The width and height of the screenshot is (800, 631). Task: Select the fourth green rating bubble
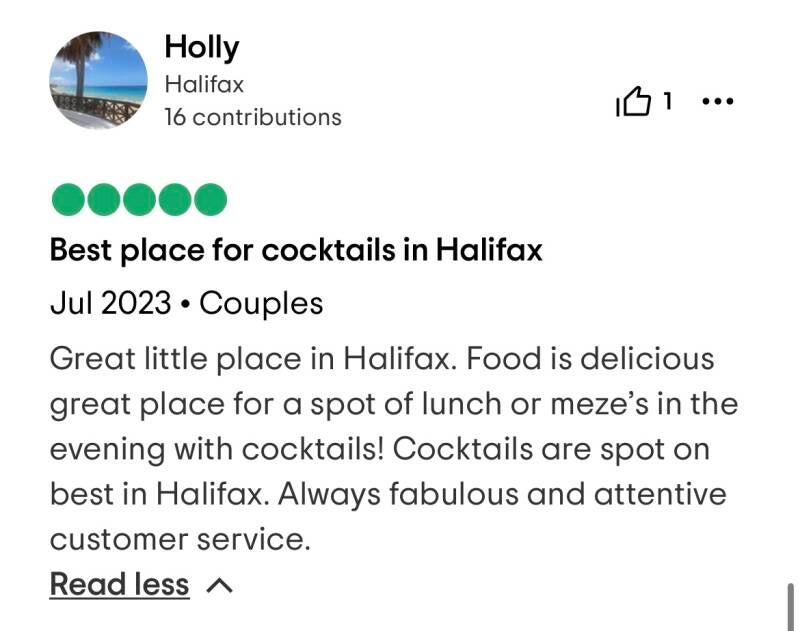click(x=174, y=200)
